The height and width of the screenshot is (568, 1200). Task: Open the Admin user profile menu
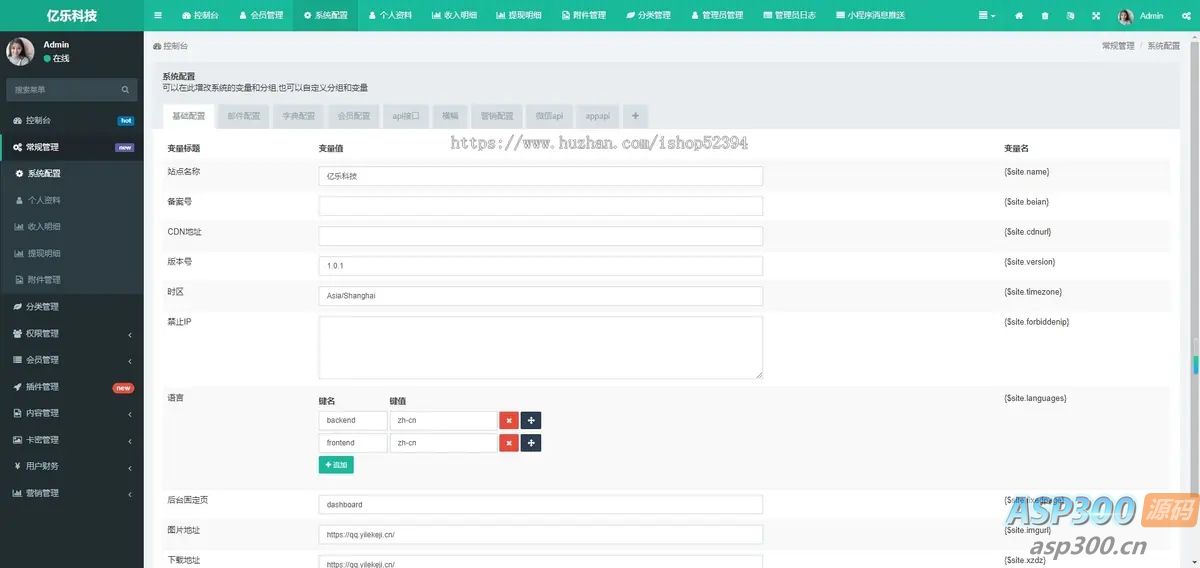pos(1141,16)
